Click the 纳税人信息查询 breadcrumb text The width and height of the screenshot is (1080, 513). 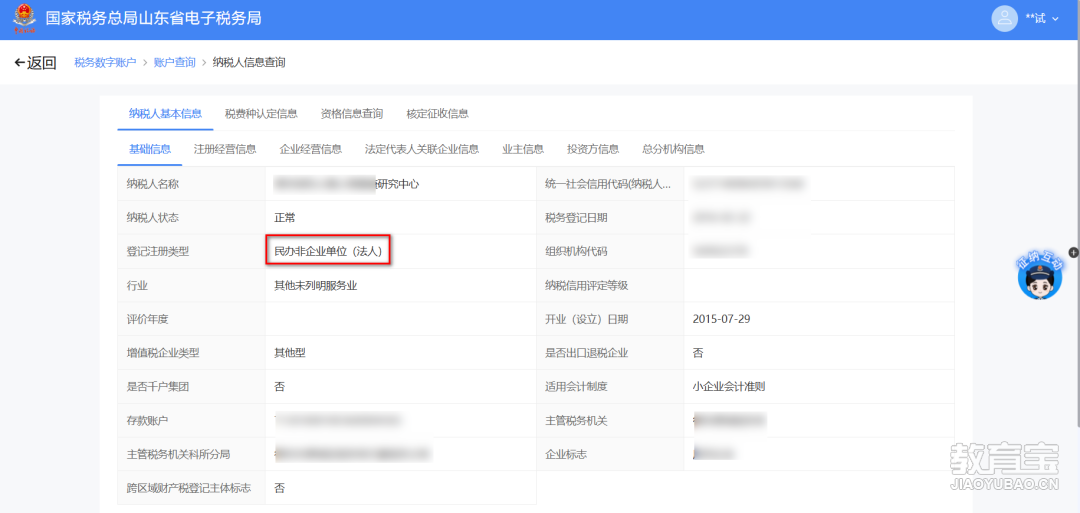click(x=249, y=63)
